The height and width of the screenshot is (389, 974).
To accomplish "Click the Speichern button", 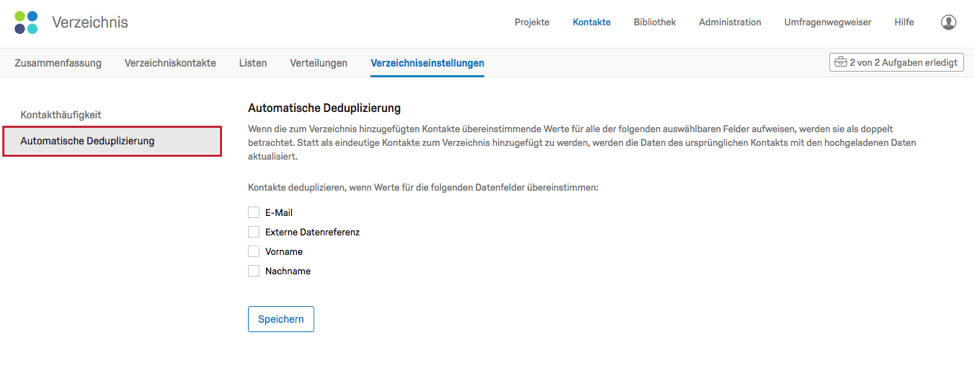I will (x=281, y=319).
